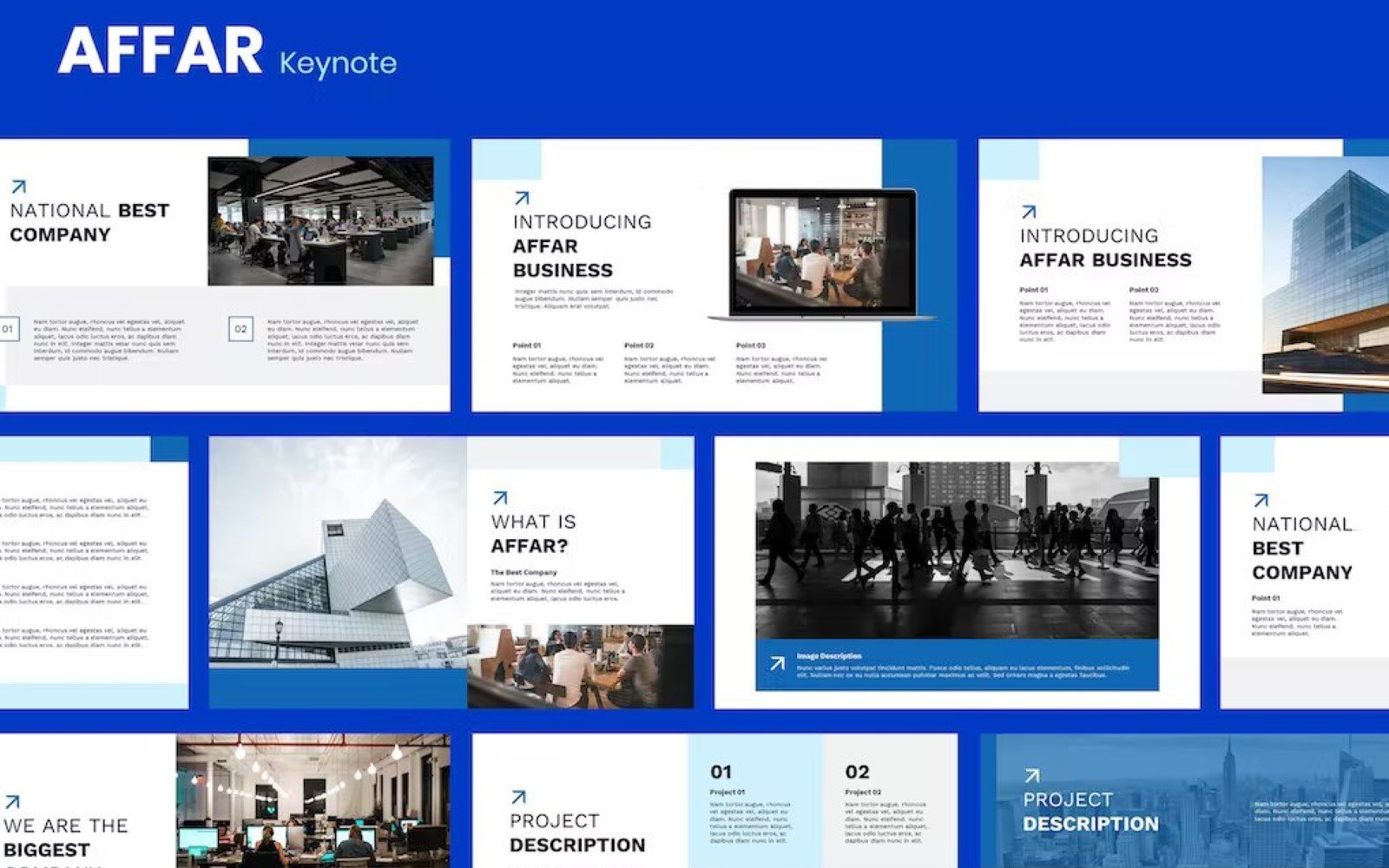Click white arrow icon on blue skyline 'PROJECT DESCRIPTION' slide

(1031, 776)
